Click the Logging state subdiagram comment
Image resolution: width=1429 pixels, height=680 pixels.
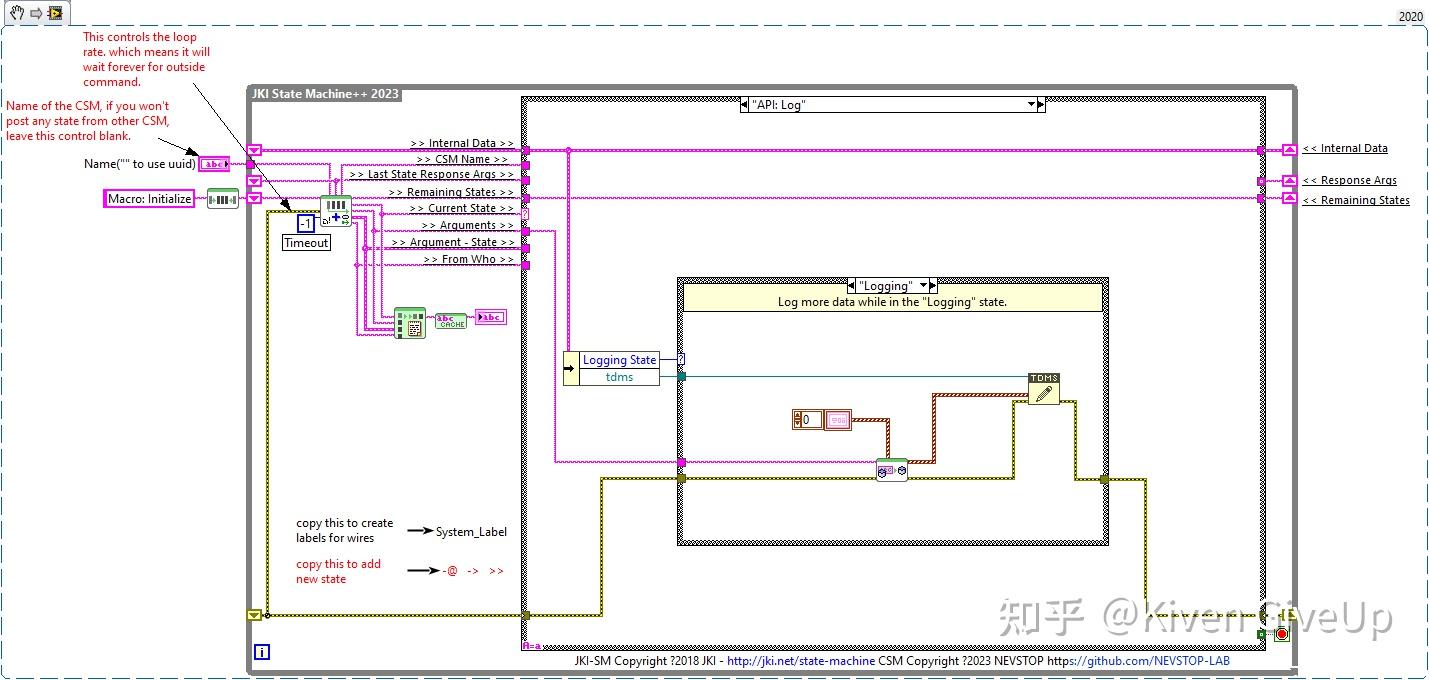point(892,302)
